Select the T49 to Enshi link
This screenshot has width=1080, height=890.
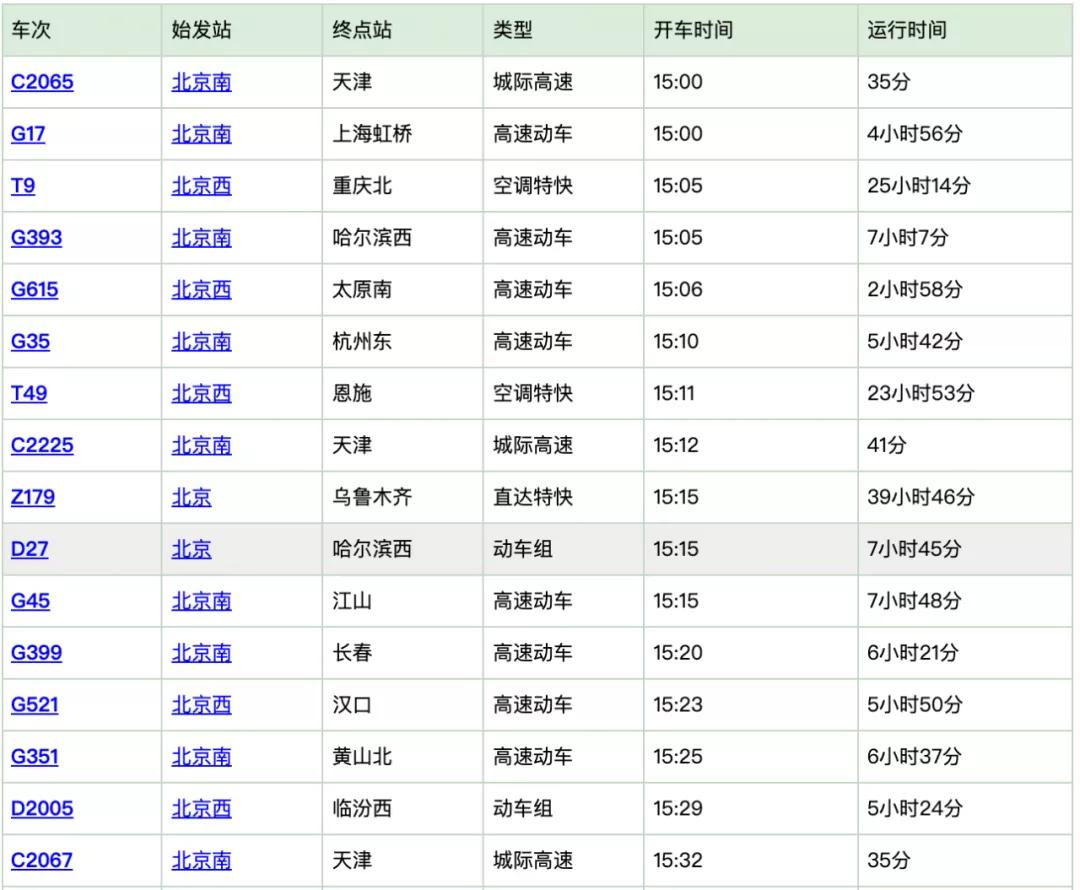[29, 393]
